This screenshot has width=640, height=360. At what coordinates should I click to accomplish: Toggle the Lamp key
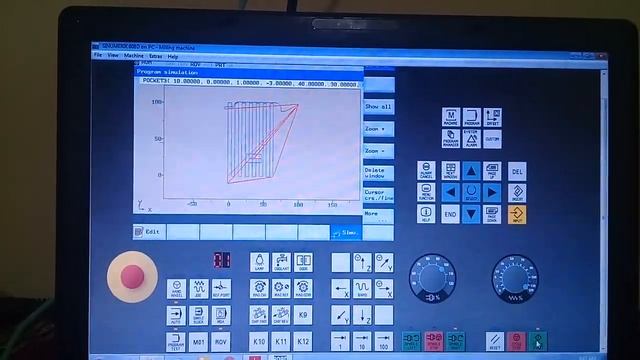[259, 262]
